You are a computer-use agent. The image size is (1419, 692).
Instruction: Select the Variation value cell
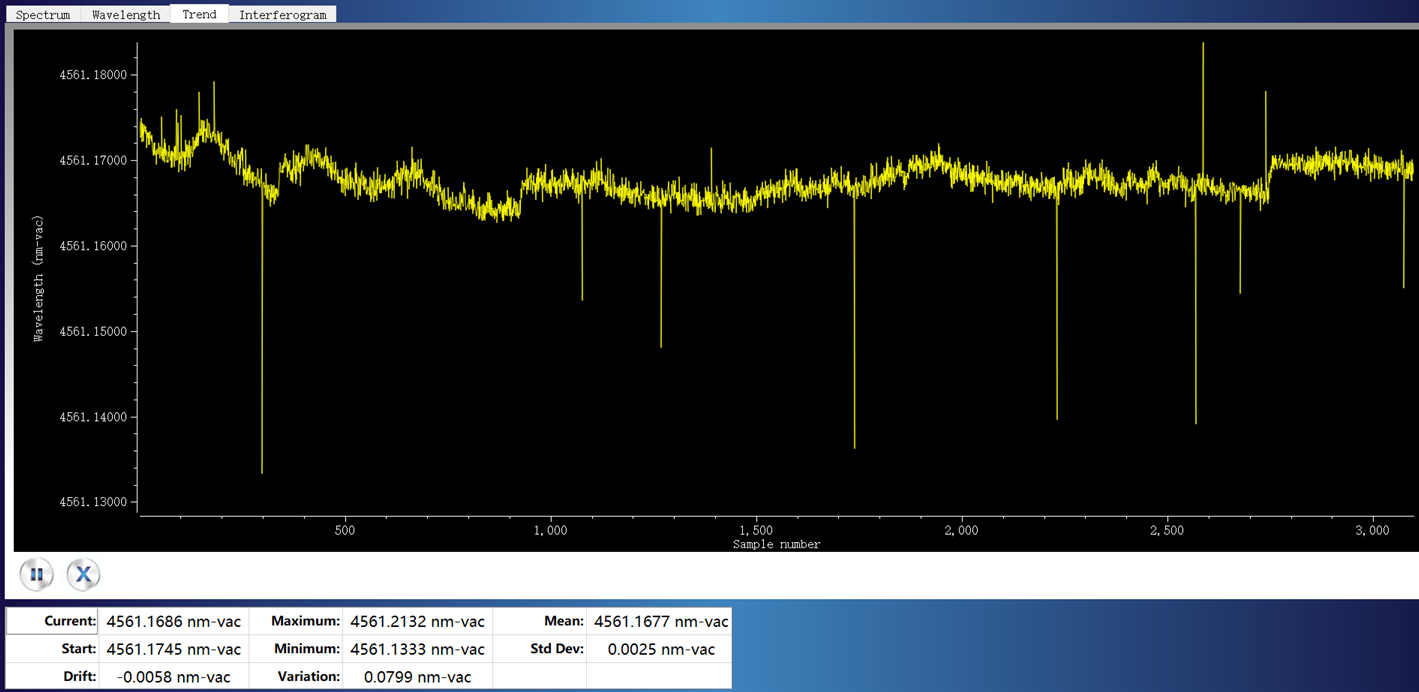coord(417,677)
